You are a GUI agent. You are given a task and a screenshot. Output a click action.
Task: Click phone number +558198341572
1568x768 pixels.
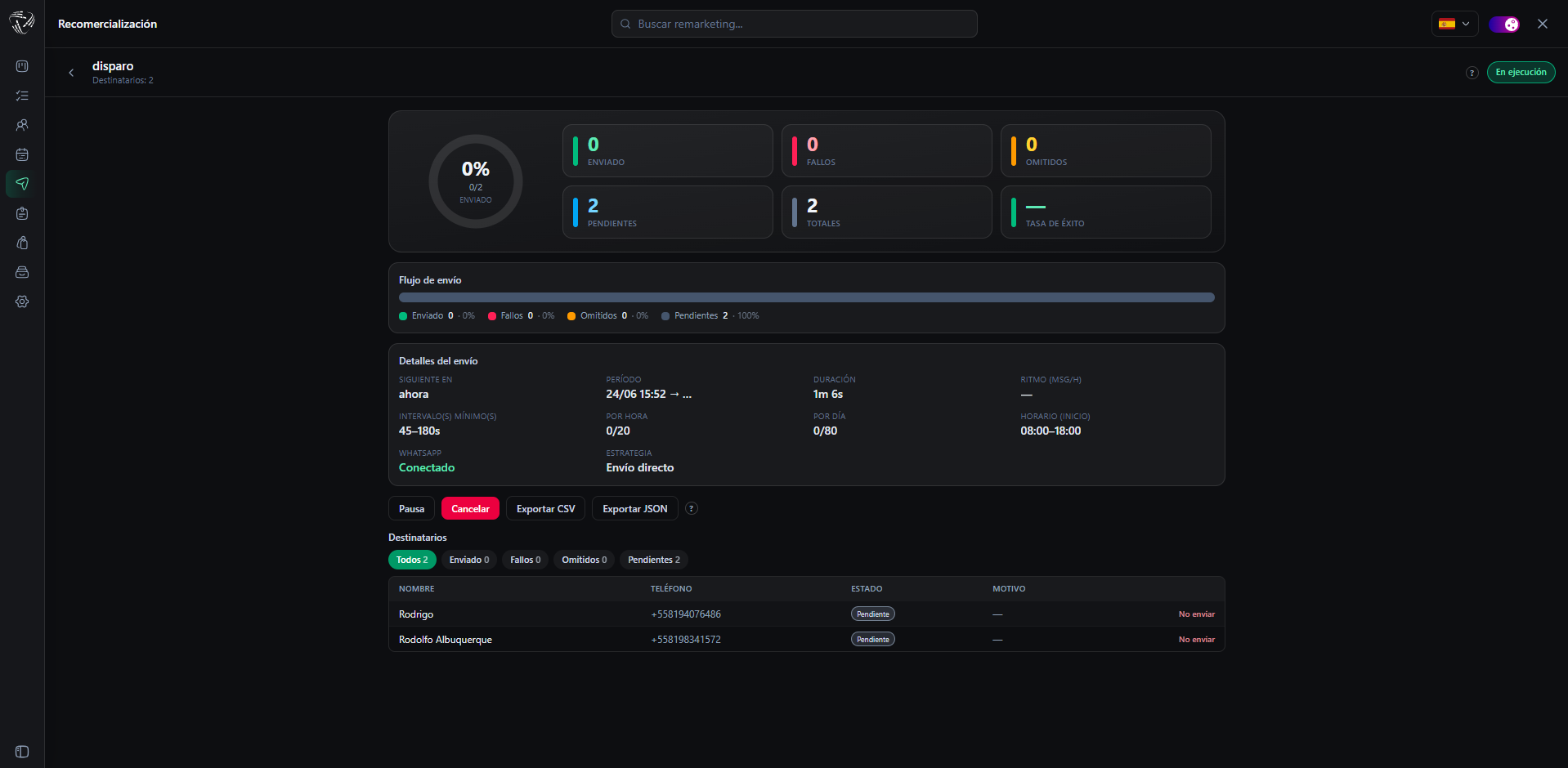click(x=686, y=640)
